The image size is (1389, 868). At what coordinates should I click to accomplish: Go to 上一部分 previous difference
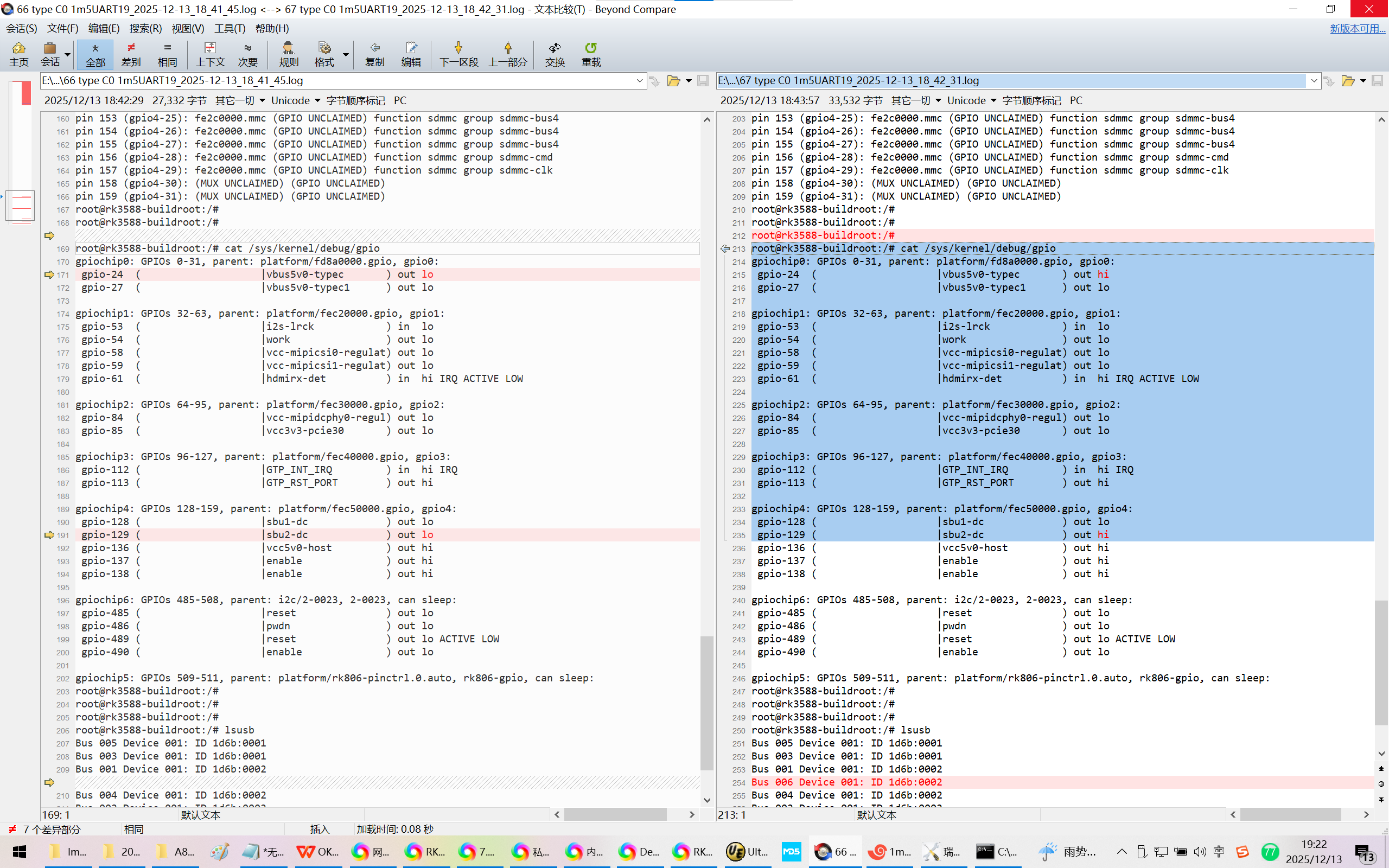507,54
